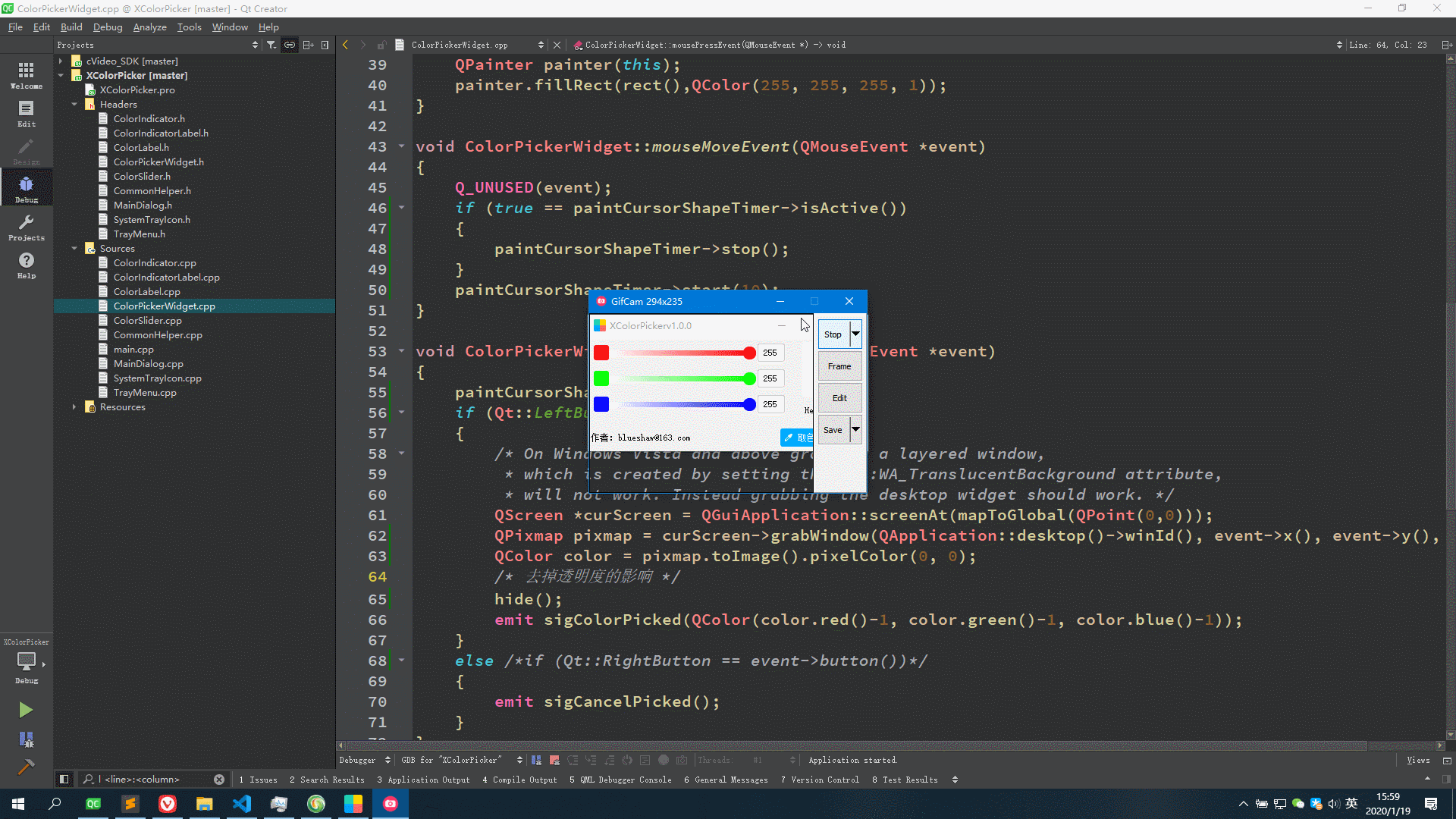Image resolution: width=1456 pixels, height=819 pixels.
Task: Open Welcome mode in sidebar
Action: [26, 75]
